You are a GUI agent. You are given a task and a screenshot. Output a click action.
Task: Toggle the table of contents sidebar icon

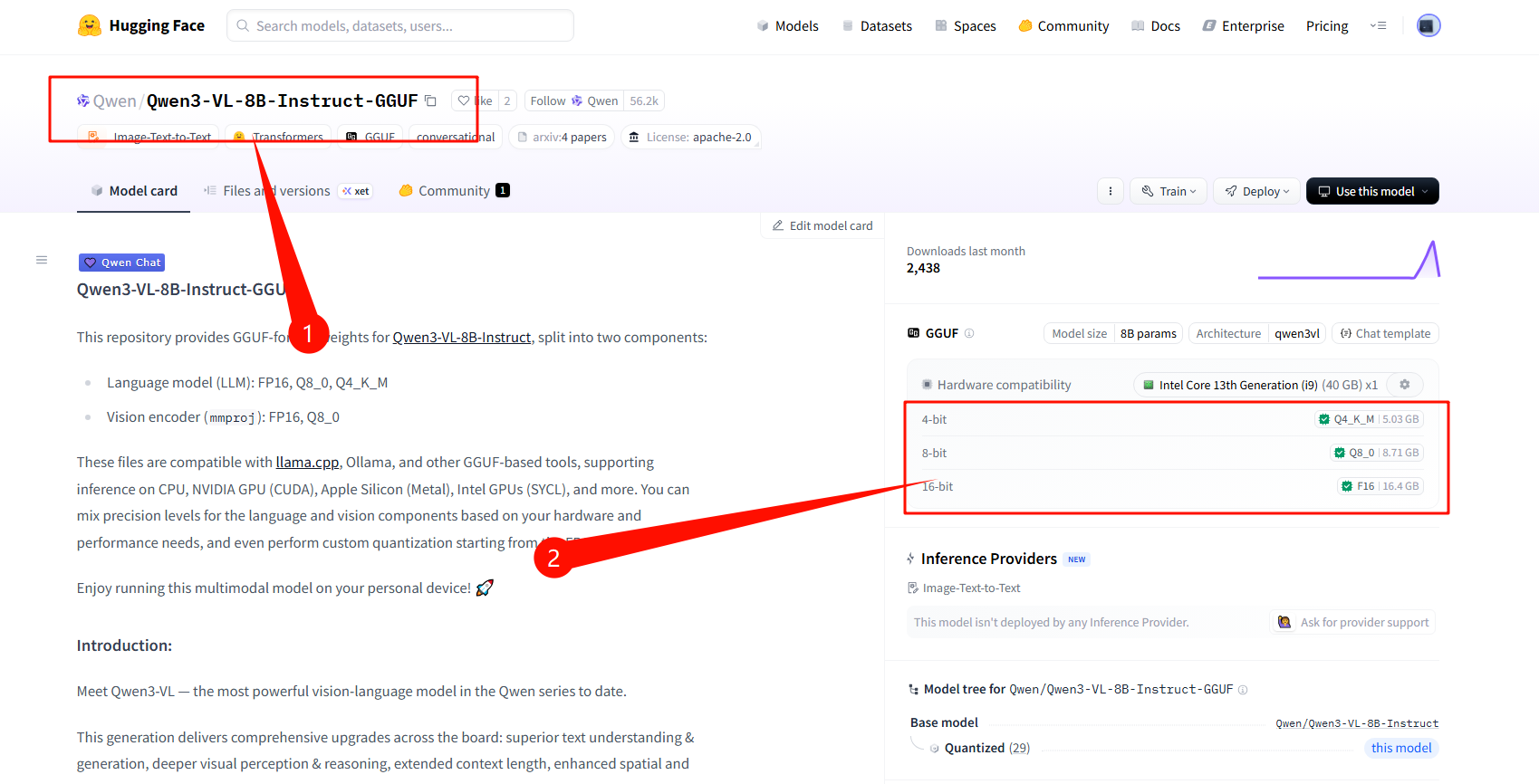(x=42, y=260)
